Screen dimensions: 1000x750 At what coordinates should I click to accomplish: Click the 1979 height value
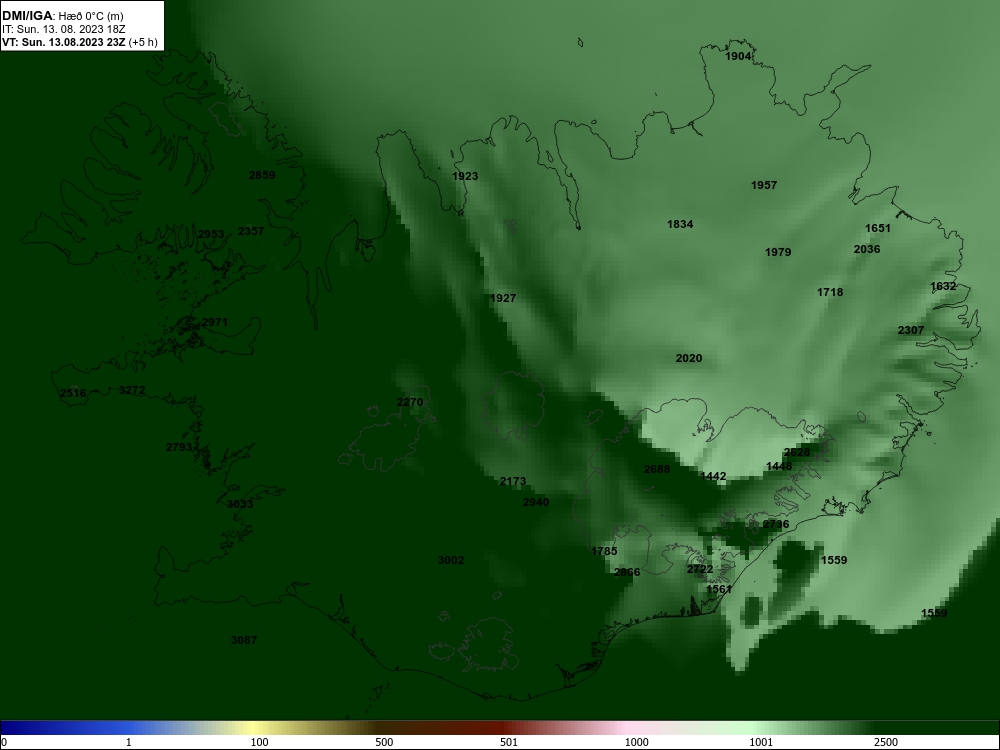coord(778,252)
